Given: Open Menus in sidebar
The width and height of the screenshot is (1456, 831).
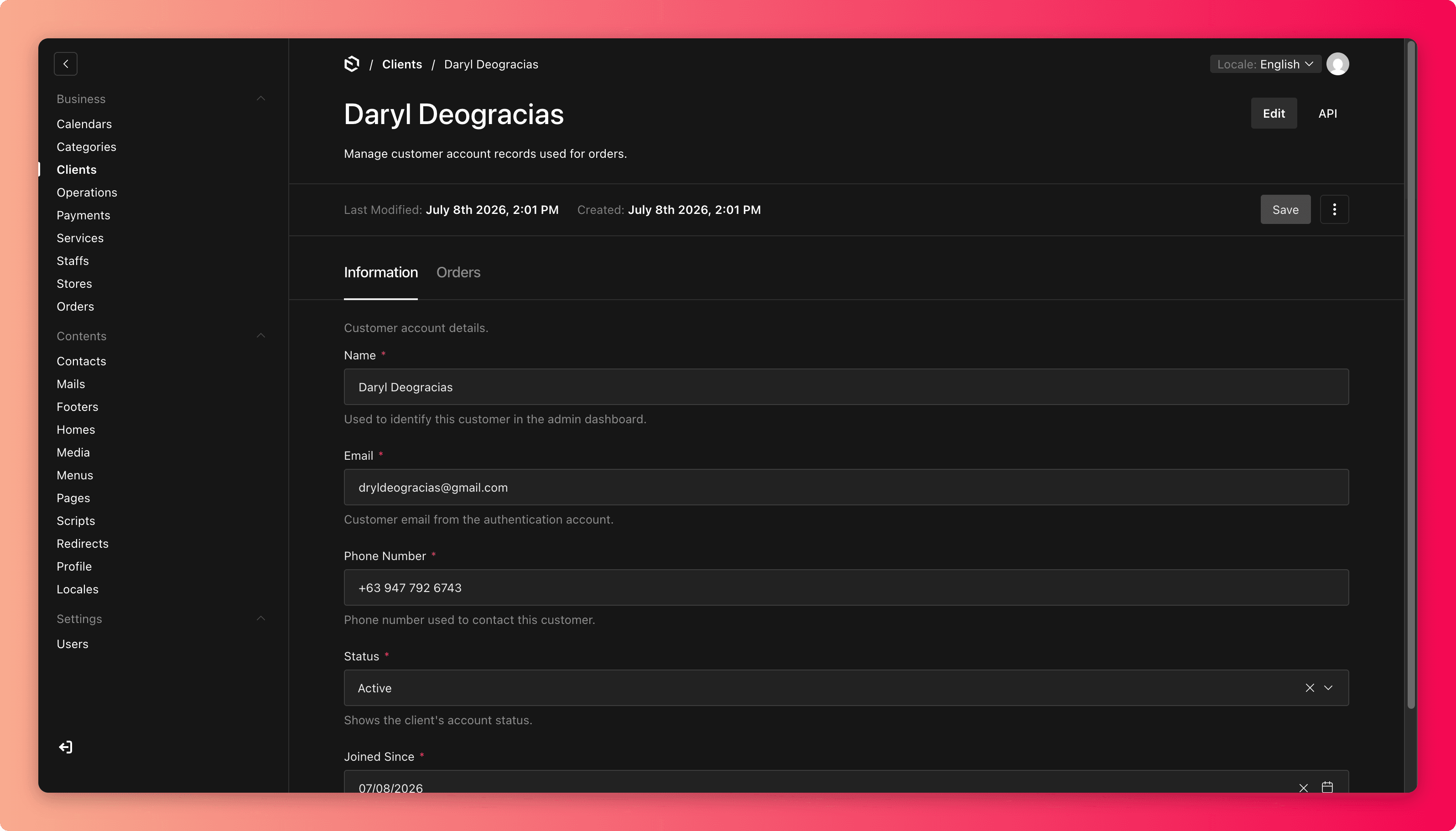Looking at the screenshot, I should tap(75, 475).
